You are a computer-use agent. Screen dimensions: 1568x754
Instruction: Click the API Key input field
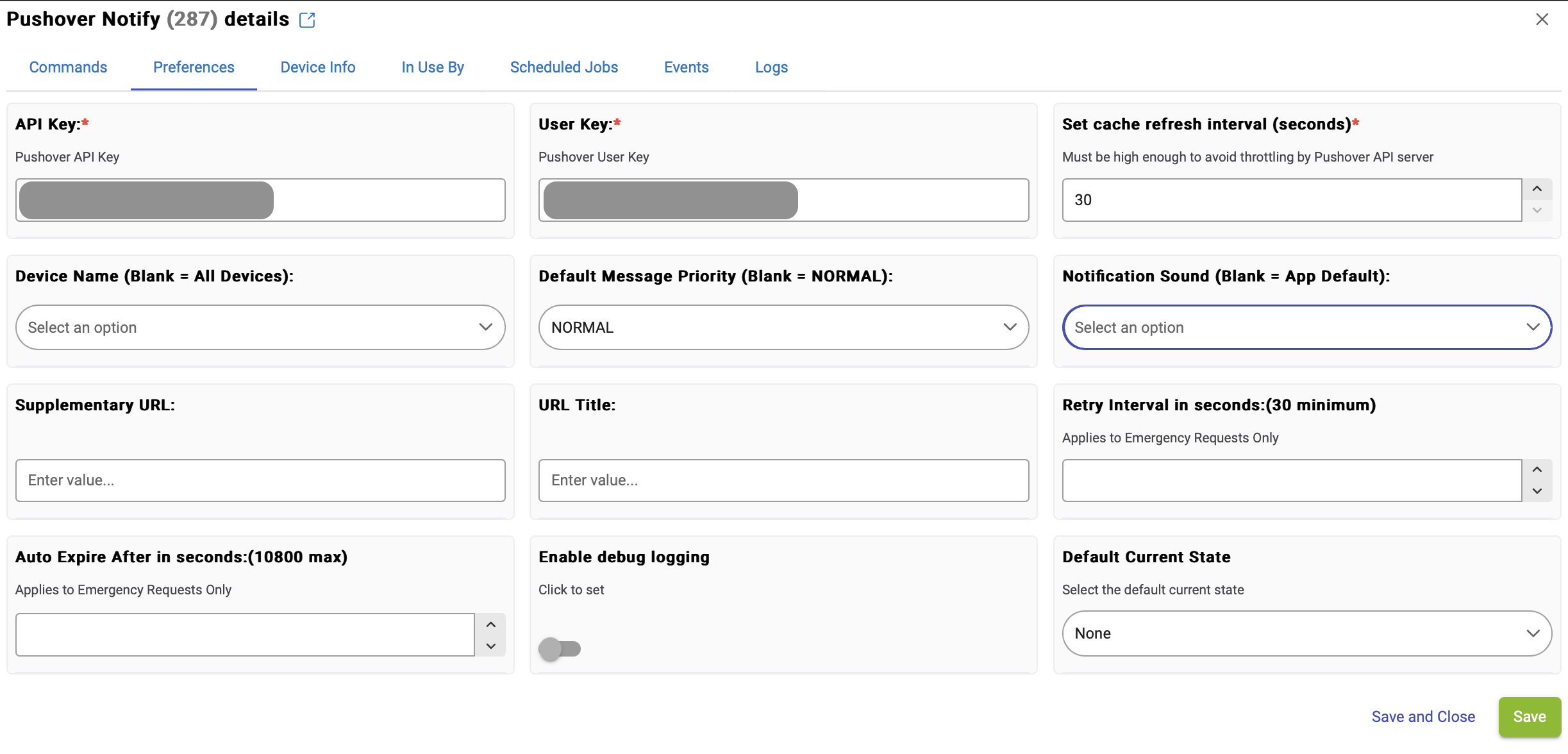point(260,199)
